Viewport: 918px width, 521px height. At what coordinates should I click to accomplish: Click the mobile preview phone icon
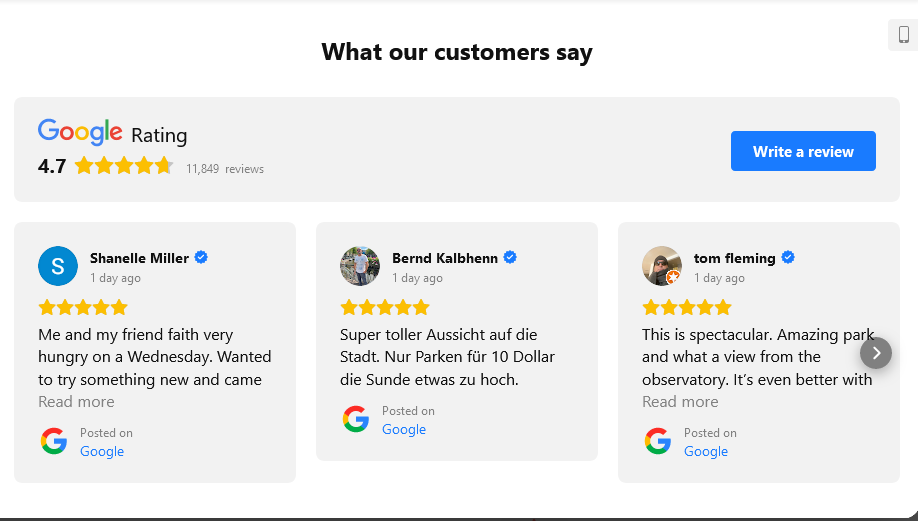903,35
